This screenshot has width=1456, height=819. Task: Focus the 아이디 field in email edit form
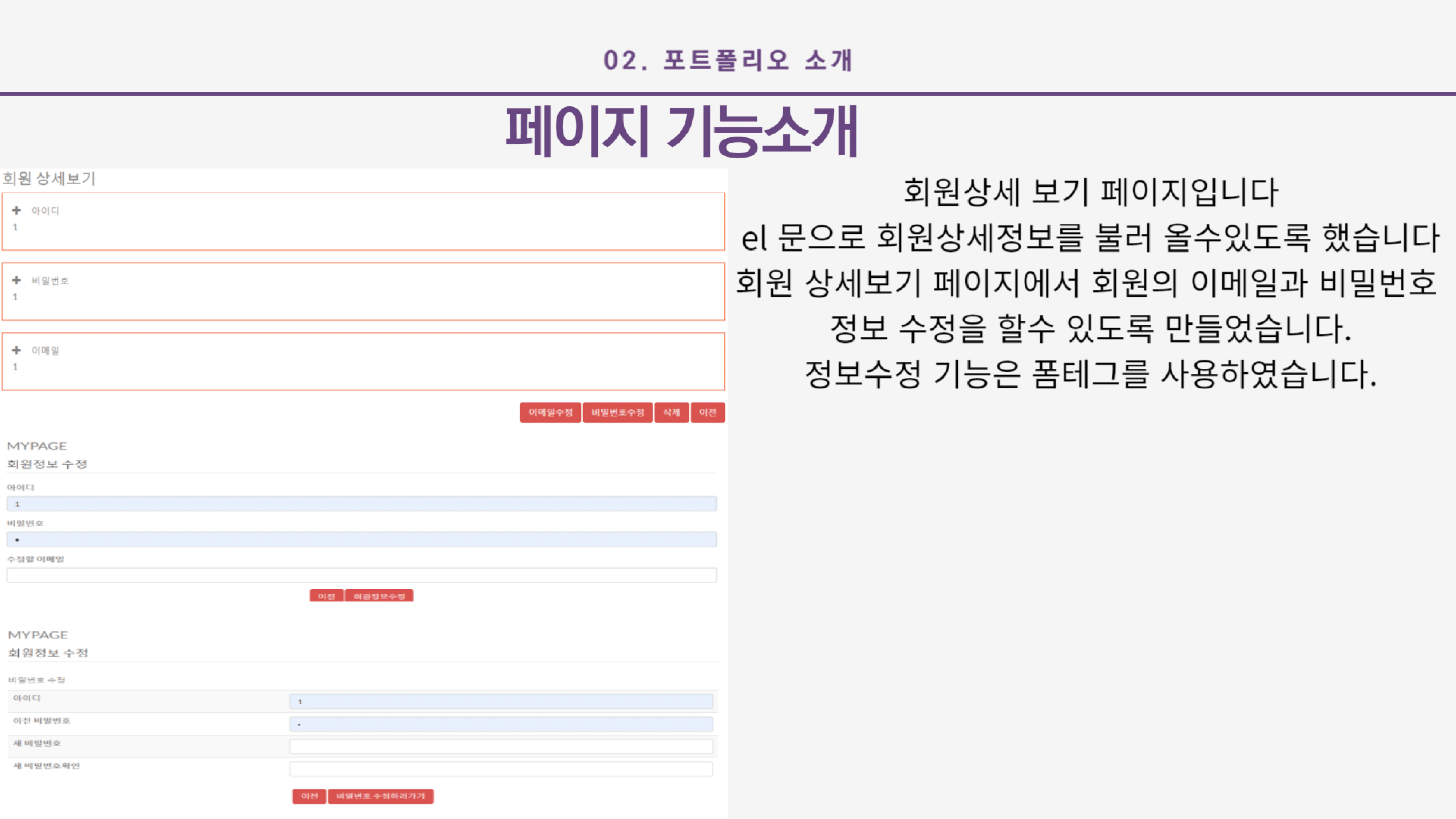pos(362,504)
